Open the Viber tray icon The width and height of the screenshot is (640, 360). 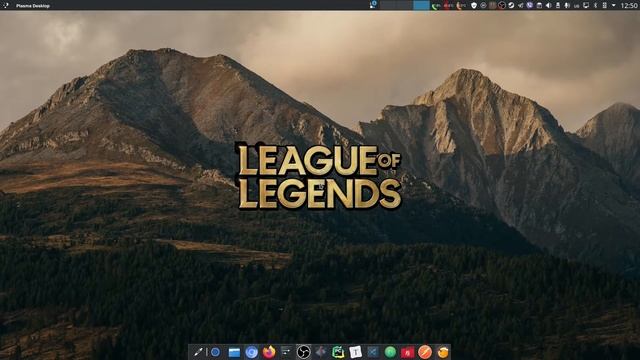pos(530,5)
